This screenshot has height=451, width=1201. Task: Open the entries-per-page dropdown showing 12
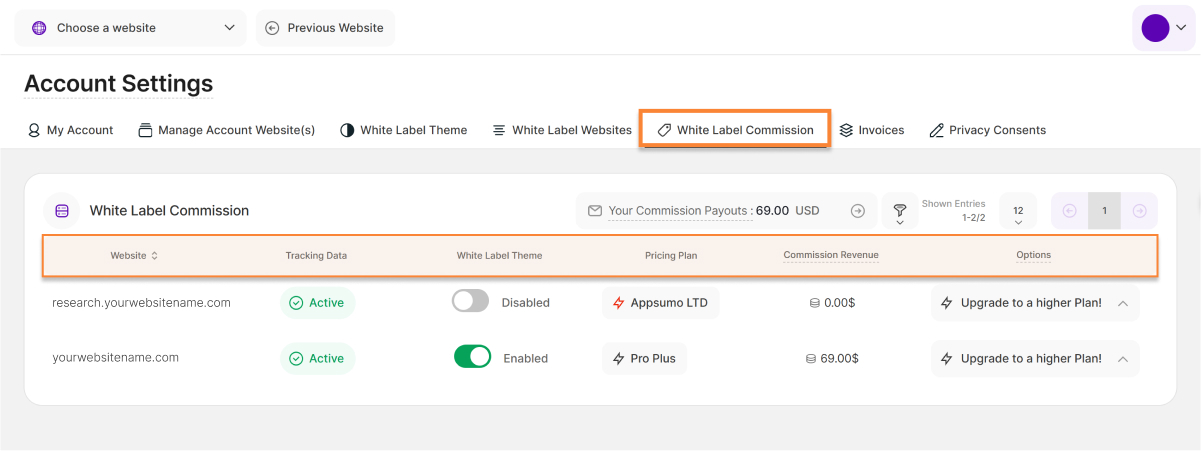(1018, 213)
